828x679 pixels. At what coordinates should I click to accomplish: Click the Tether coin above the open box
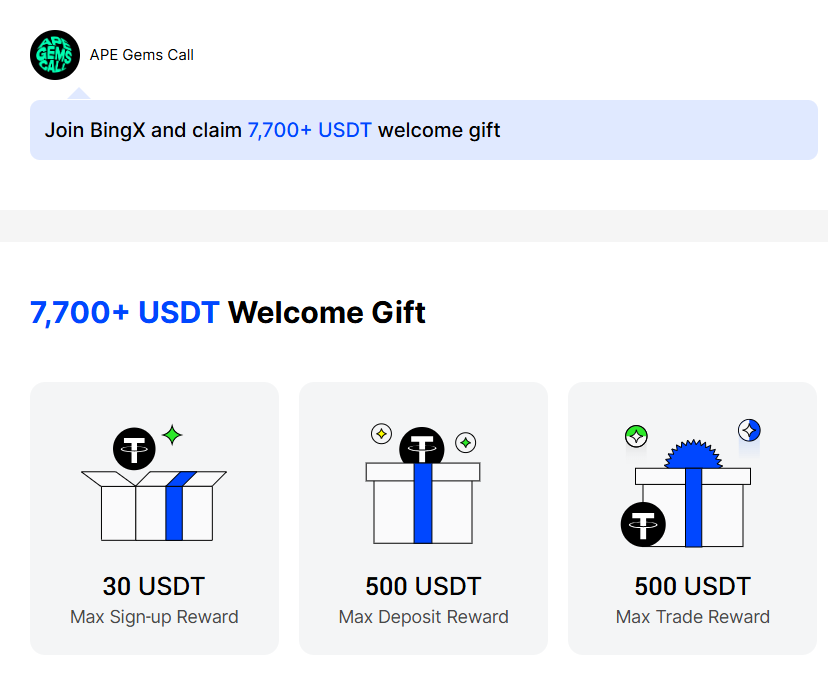coord(134,449)
